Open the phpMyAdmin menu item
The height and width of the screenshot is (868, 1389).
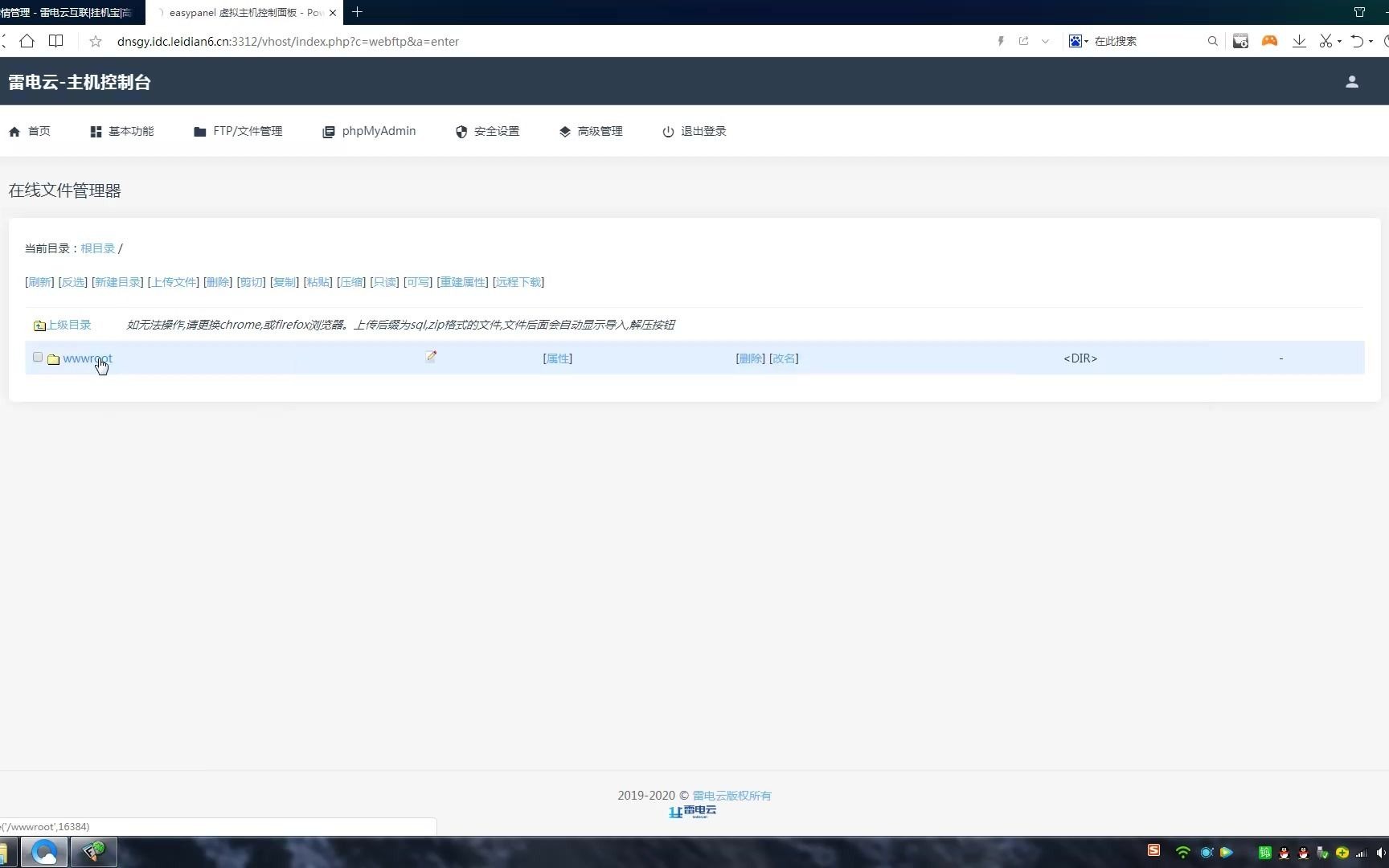[x=369, y=131]
